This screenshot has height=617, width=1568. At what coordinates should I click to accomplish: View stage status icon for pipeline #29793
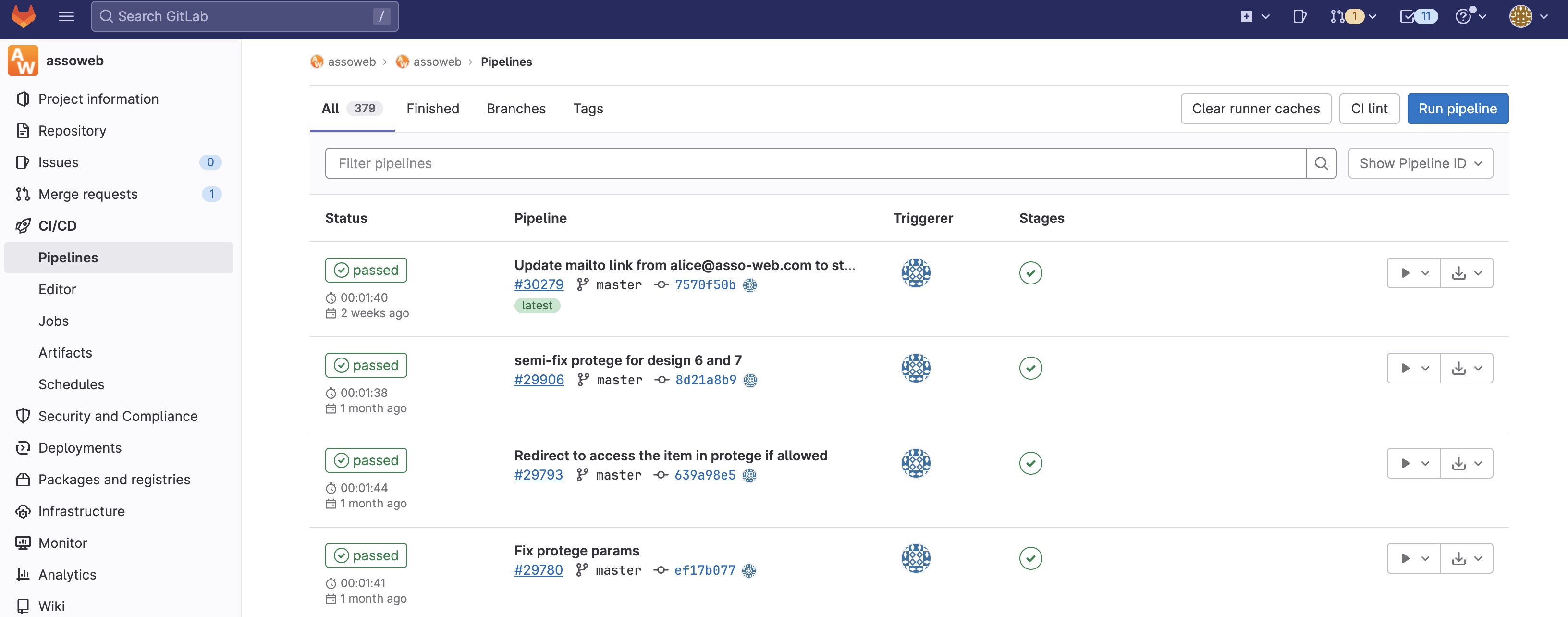click(1030, 463)
